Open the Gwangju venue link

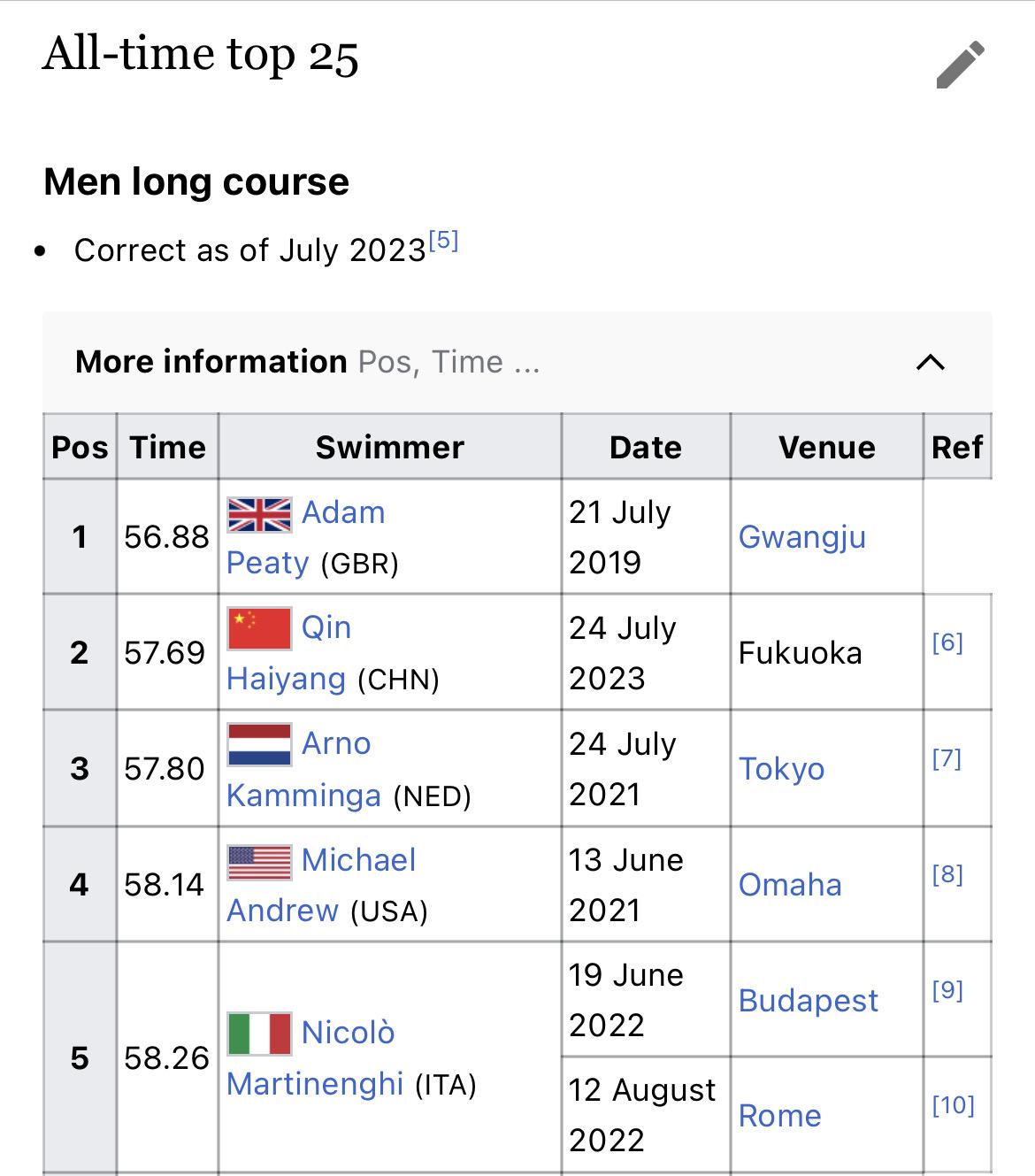pyautogui.click(x=802, y=537)
